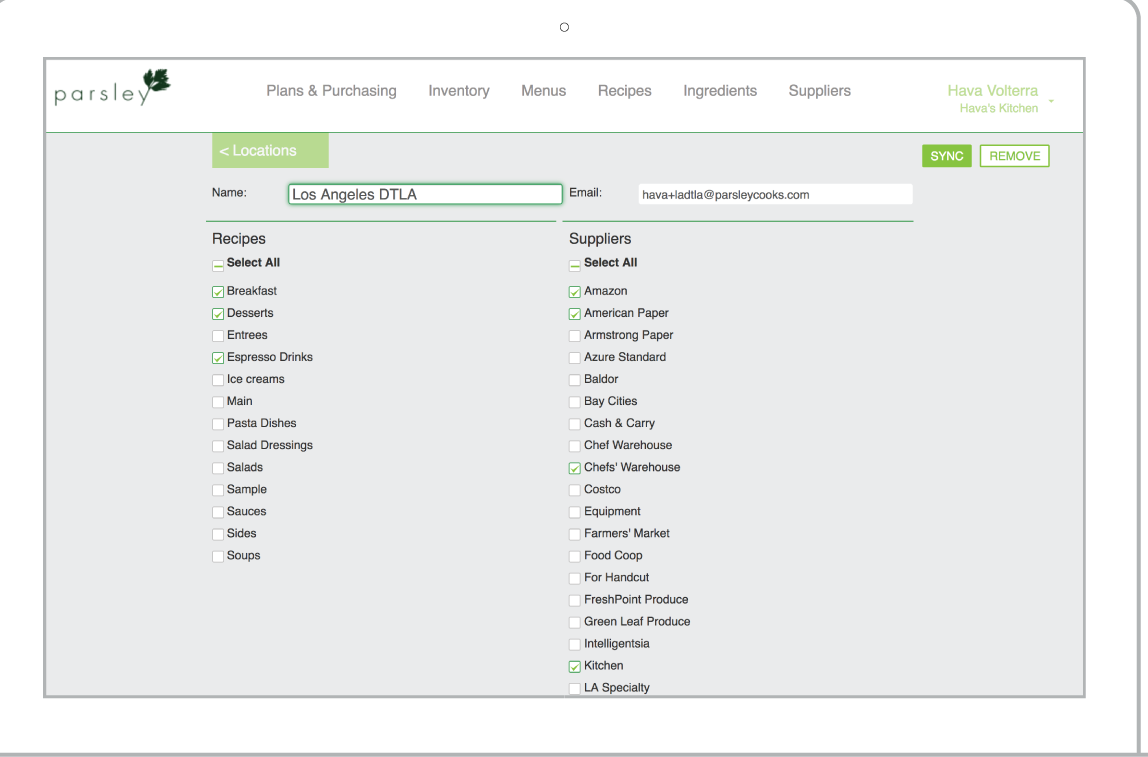
Task: Open the Plans & Purchasing menu
Action: tap(331, 91)
